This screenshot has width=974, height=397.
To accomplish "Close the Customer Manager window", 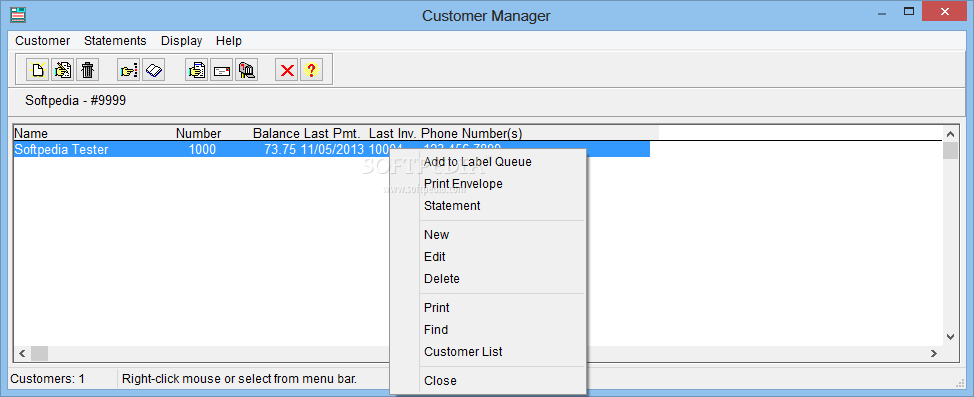I will pos(945,11).
